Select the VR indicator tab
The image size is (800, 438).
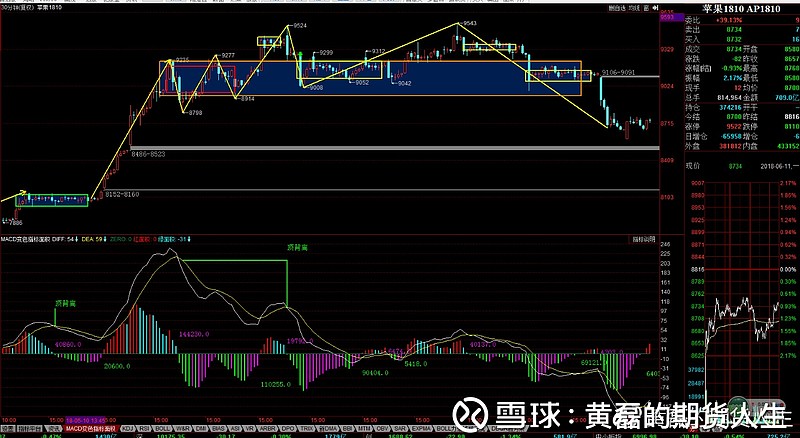coord(249,428)
